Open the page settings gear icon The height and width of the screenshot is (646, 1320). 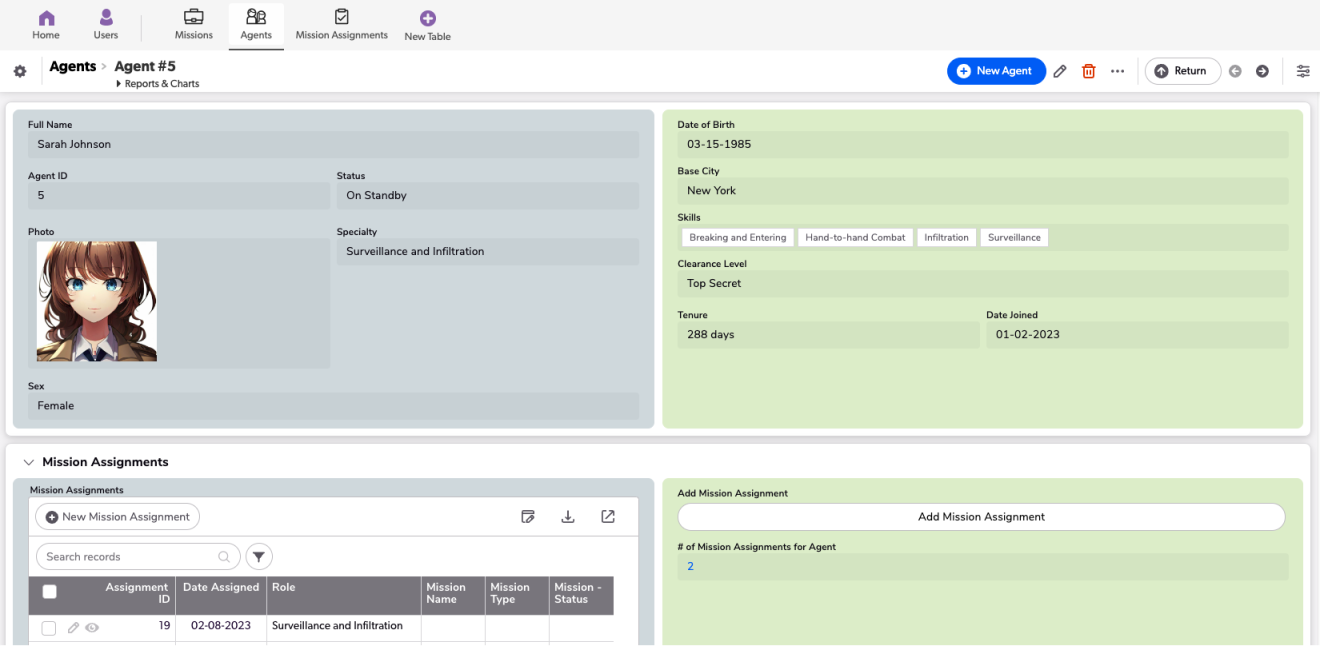(x=19, y=72)
